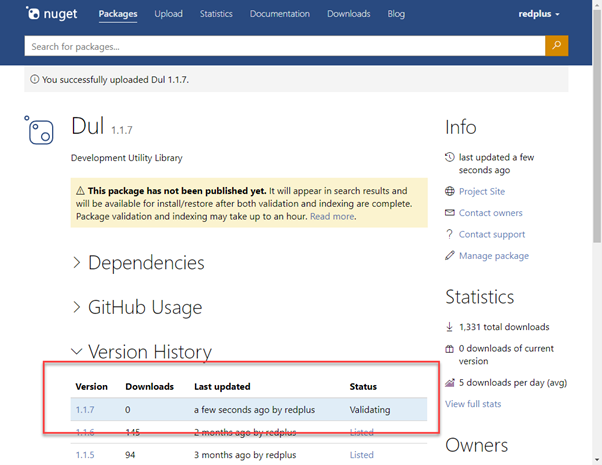Expand the GitHub Usage section

pos(137,307)
